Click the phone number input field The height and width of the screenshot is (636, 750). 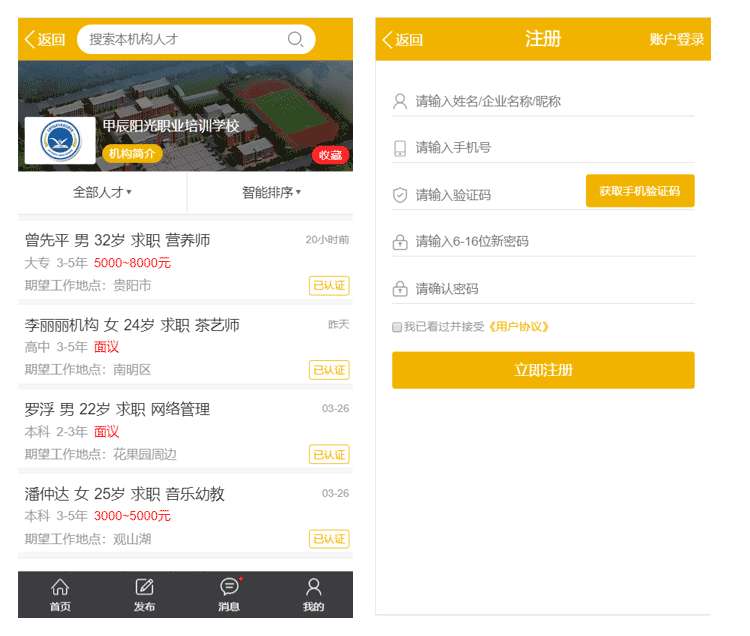(x=543, y=148)
